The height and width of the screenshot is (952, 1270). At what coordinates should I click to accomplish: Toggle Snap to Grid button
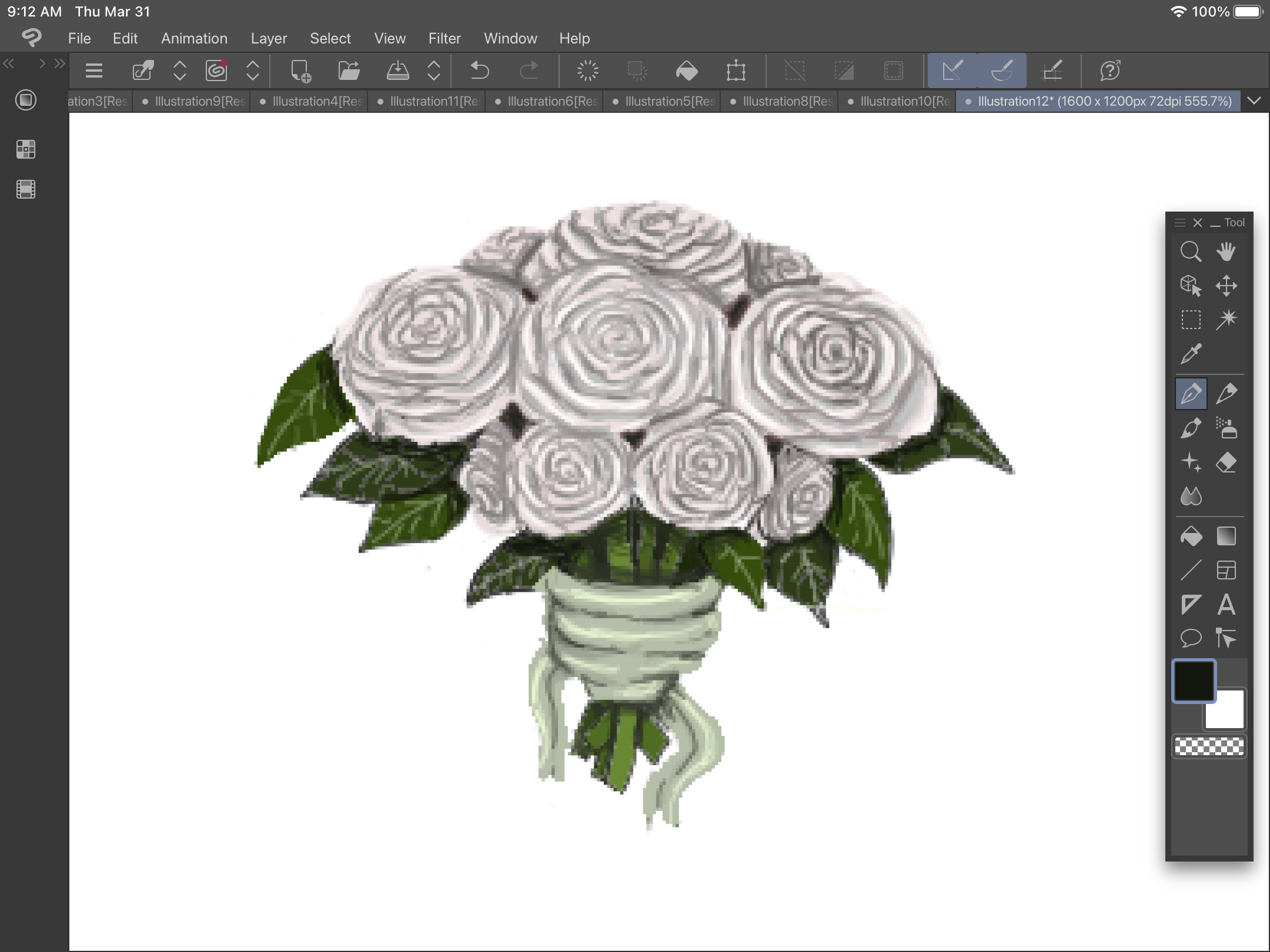pos(1052,71)
